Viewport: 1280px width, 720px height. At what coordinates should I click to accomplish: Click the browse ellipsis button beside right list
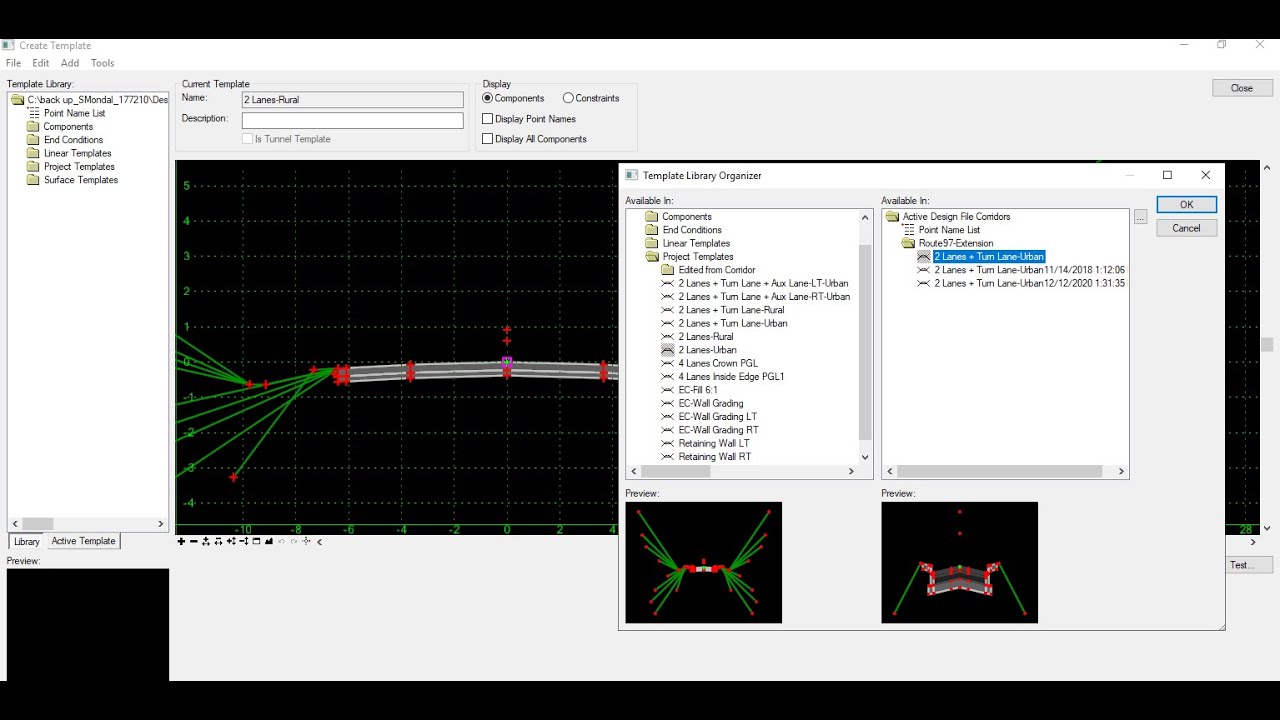(x=1140, y=217)
